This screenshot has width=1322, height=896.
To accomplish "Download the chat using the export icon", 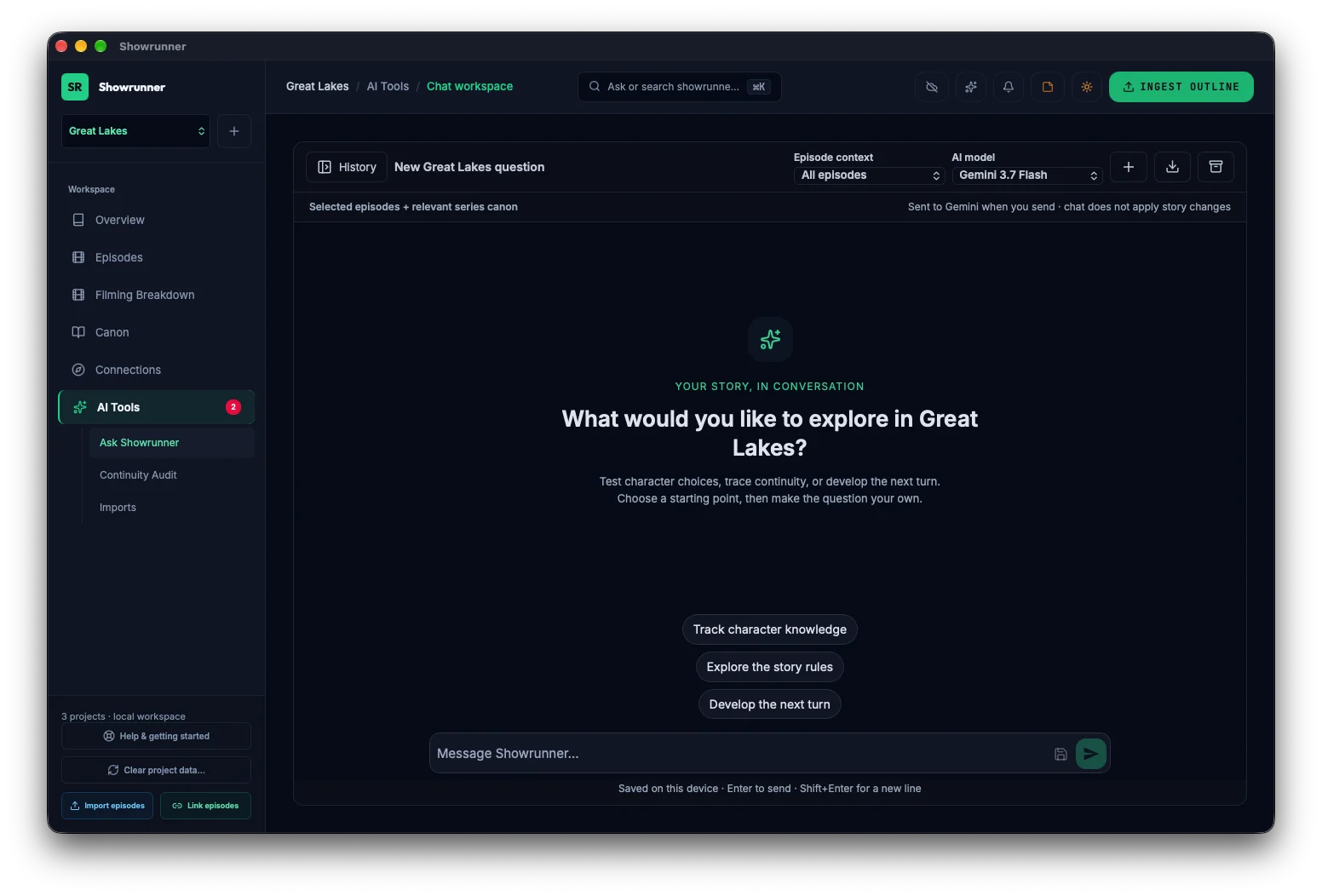I will [1172, 167].
